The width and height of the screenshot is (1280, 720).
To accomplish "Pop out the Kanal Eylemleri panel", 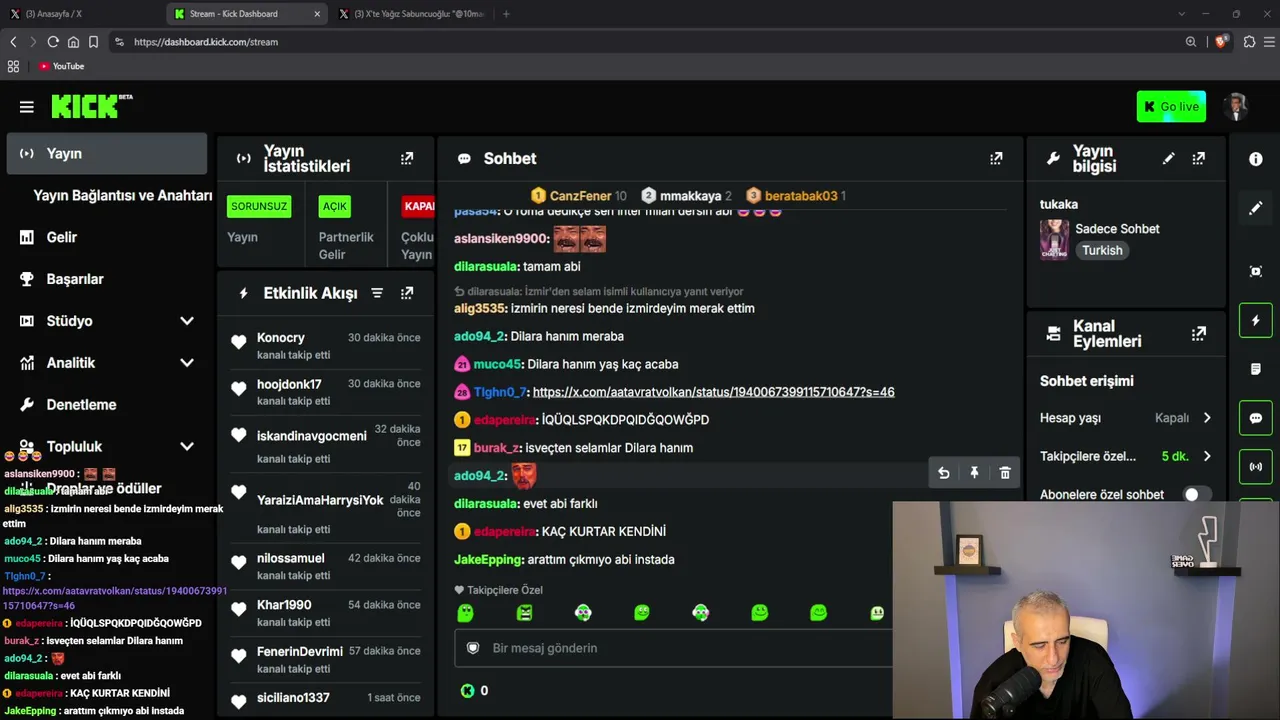I will [1198, 333].
